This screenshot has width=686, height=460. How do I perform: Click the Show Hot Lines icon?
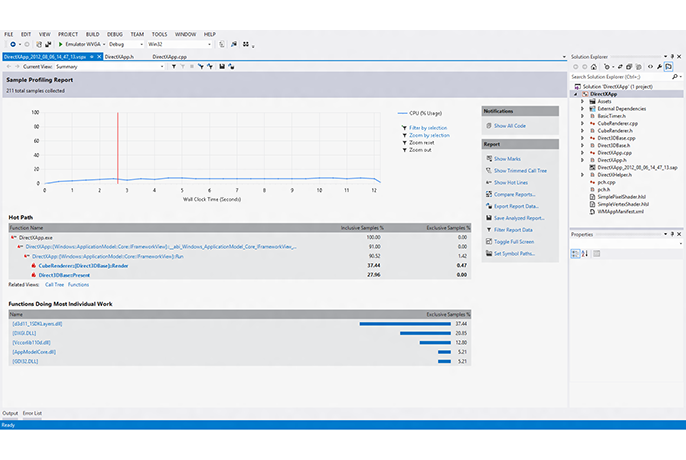click(x=489, y=182)
